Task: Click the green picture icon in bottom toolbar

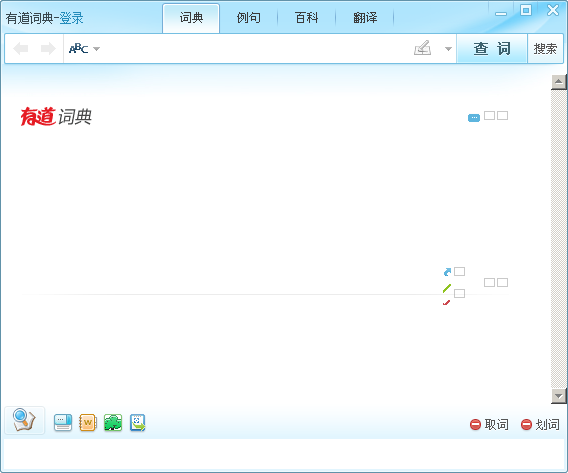Action: click(113, 423)
